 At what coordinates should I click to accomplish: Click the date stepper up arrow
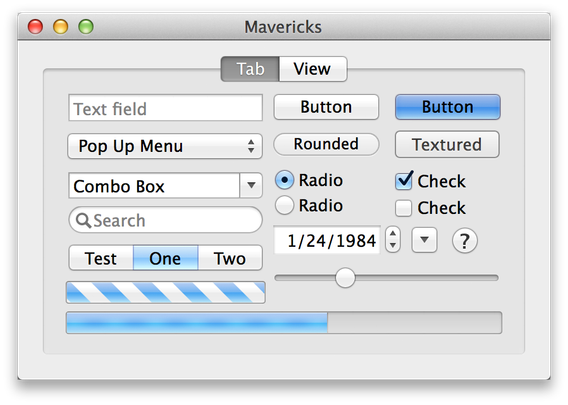(393, 233)
